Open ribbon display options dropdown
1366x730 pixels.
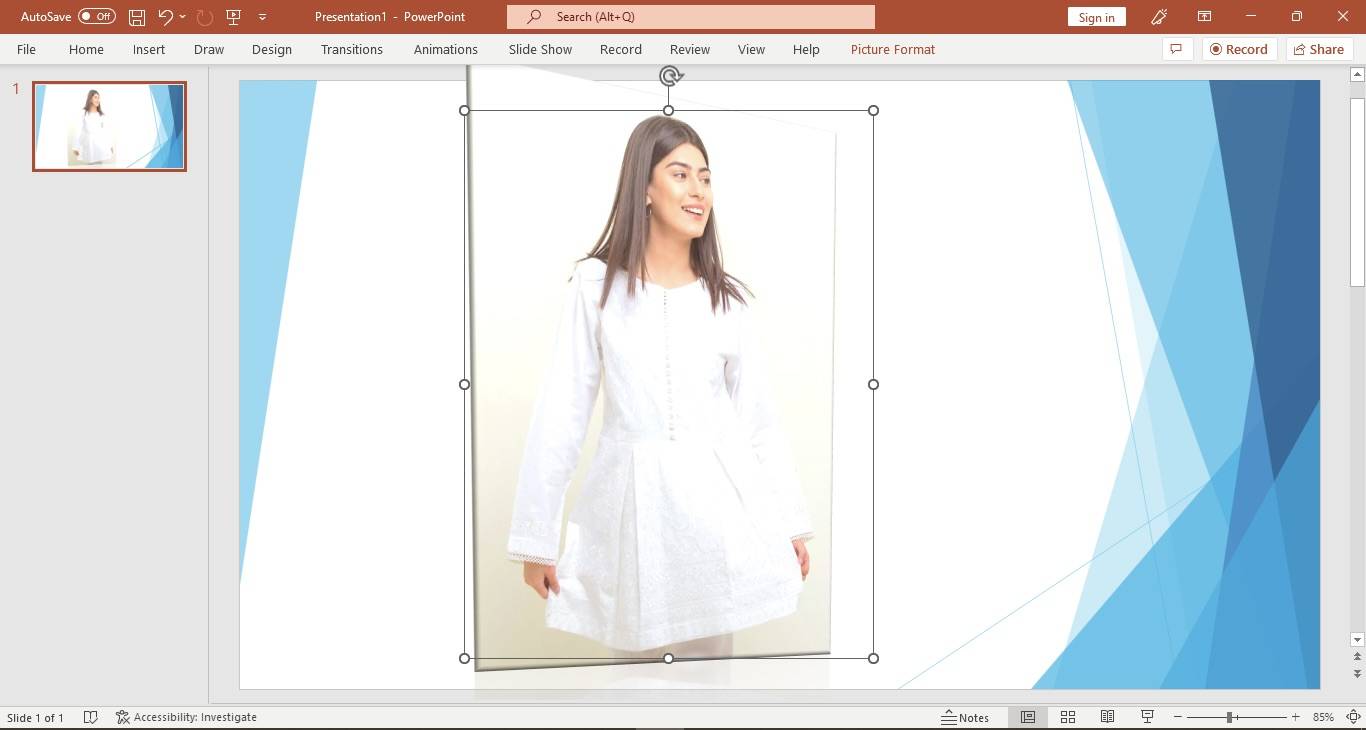tap(1204, 16)
